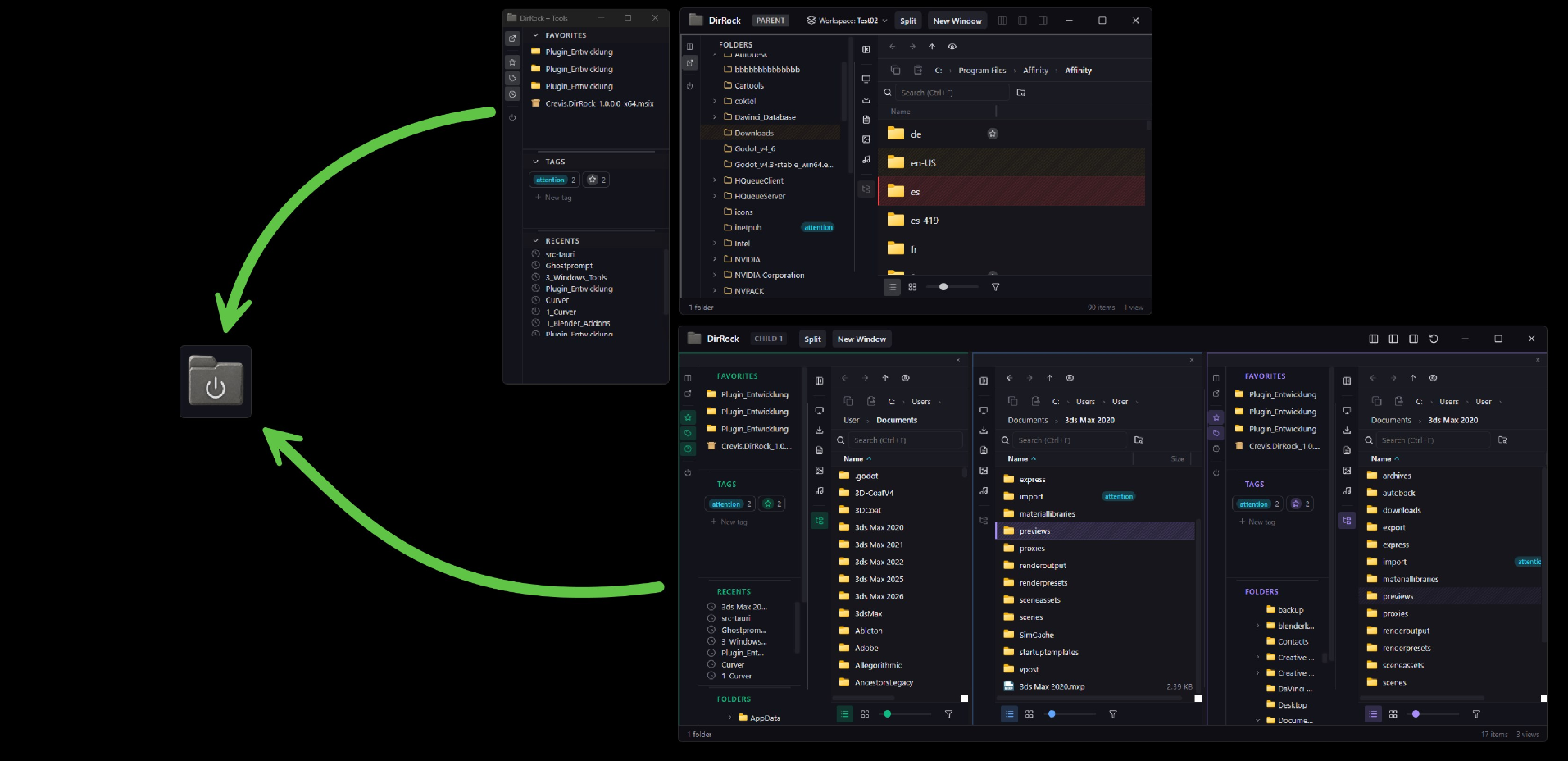1568x761 pixels.
Task: Expand the NVIDIA Corporation folder in the tree
Action: (x=715, y=276)
